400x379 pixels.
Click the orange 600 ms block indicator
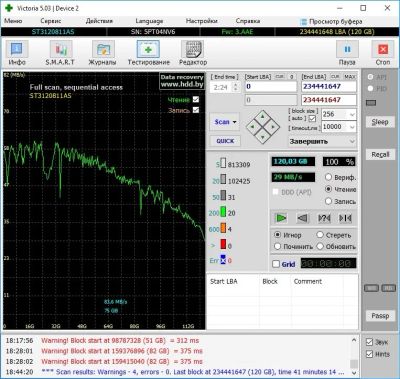pyautogui.click(x=223, y=228)
